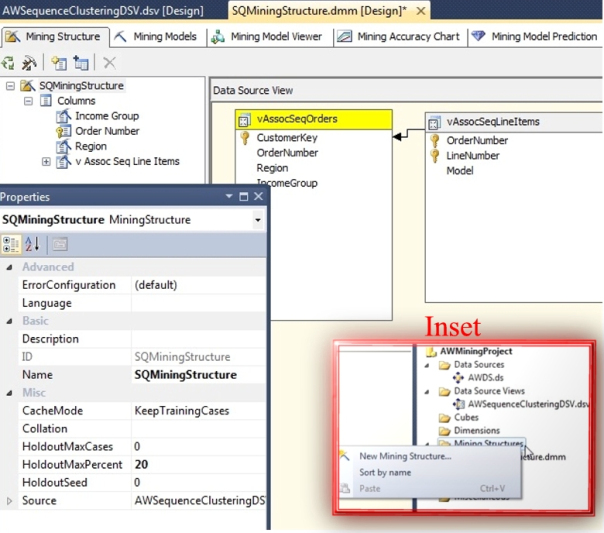Click the Categorized view icon in Properties
The image size is (604, 533).
(x=11, y=245)
